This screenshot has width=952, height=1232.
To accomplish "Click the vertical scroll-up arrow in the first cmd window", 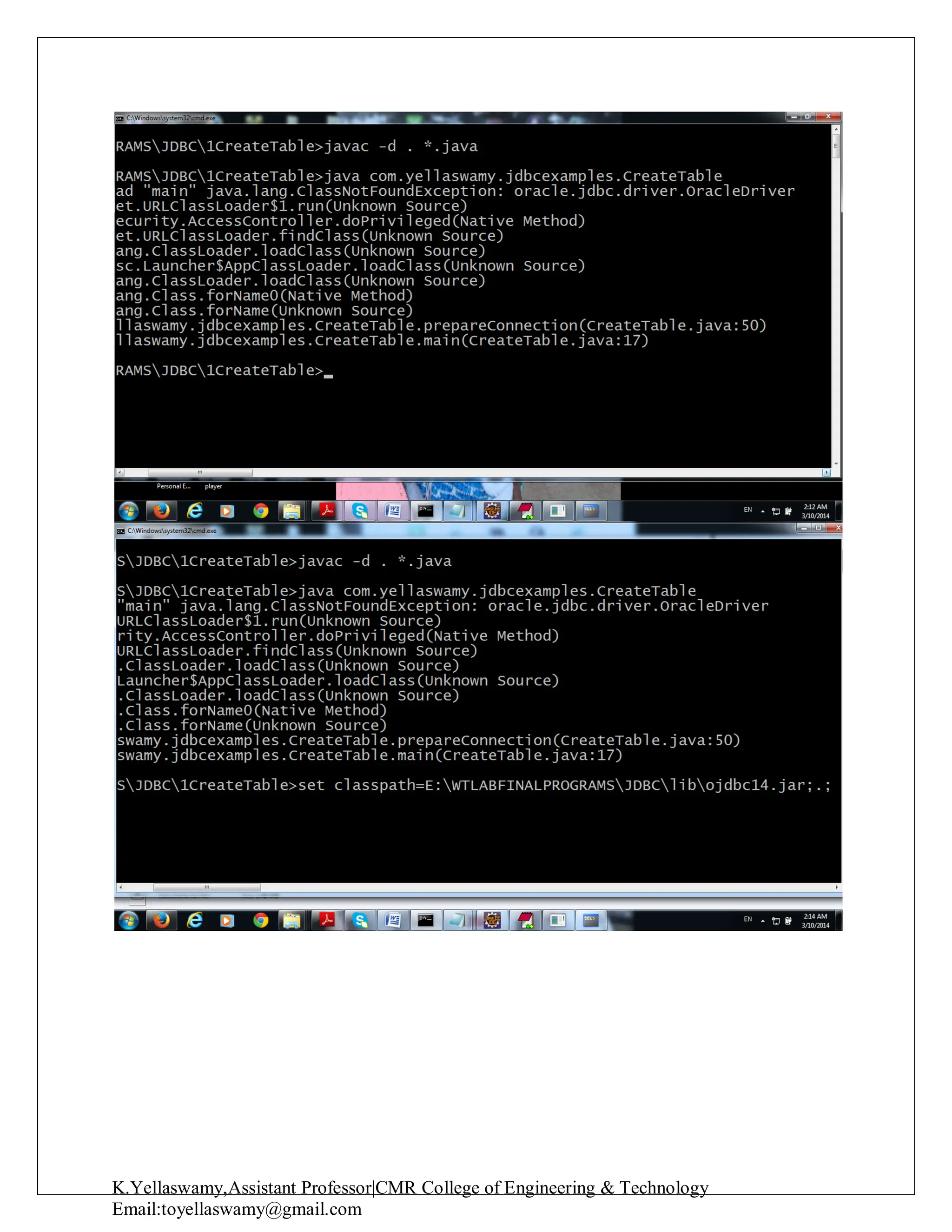I will 836,130.
